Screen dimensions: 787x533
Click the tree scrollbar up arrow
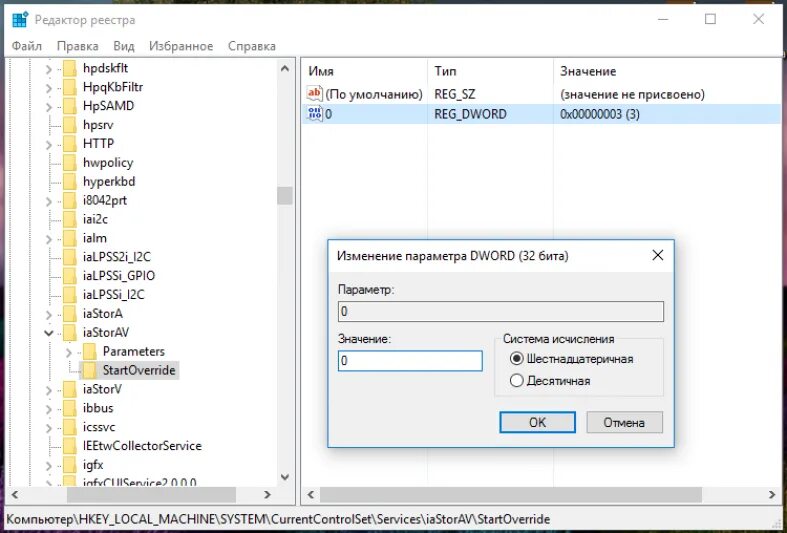(285, 68)
